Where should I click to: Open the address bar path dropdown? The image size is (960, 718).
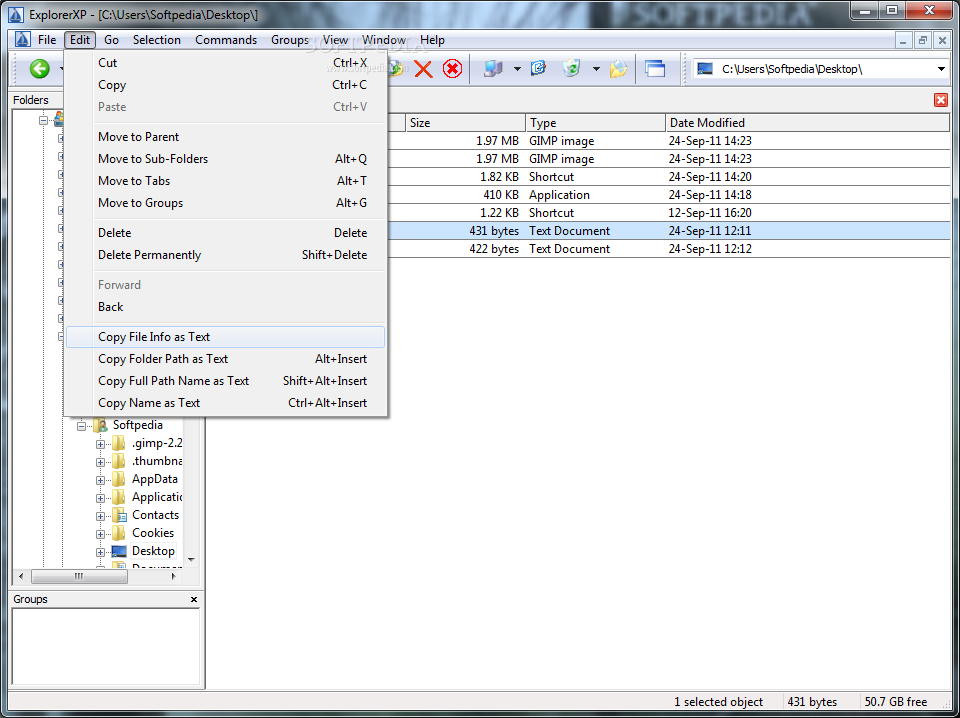pyautogui.click(x=942, y=69)
